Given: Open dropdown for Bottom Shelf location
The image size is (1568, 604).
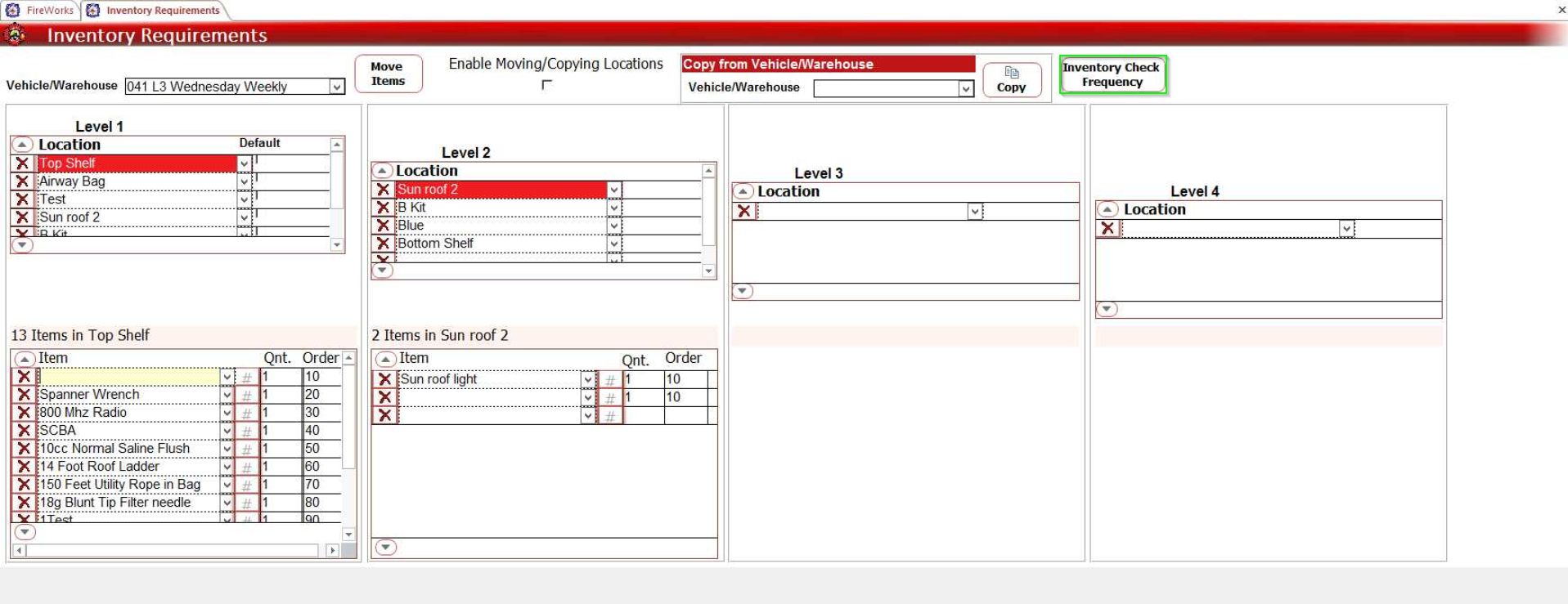Looking at the screenshot, I should (x=613, y=244).
